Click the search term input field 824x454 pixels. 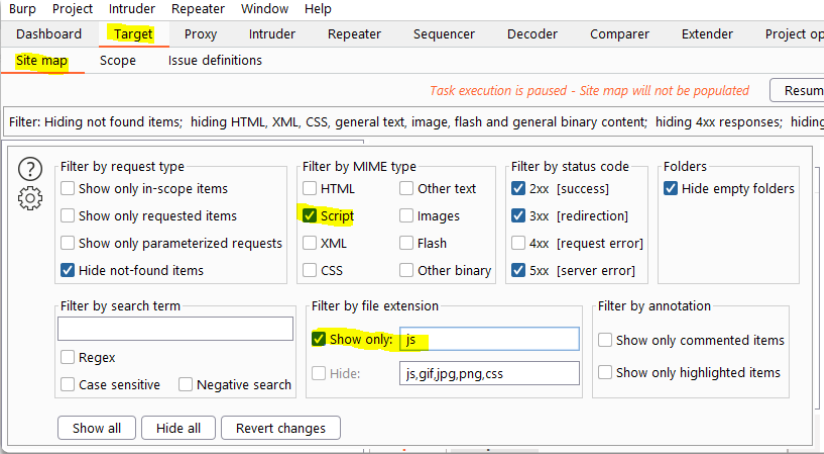coord(175,328)
